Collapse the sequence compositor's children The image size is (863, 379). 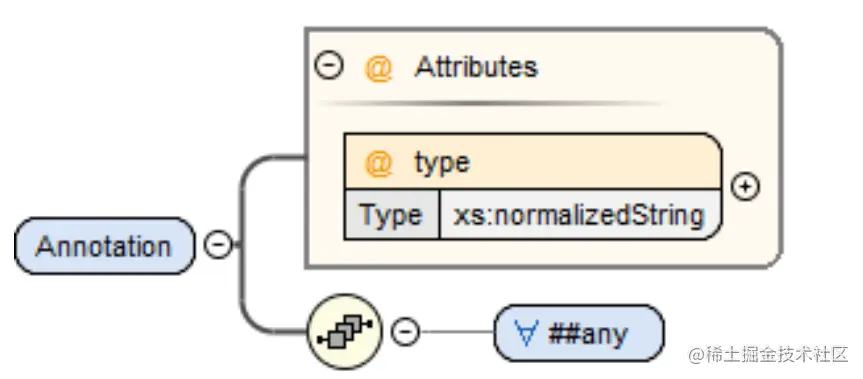point(405,332)
